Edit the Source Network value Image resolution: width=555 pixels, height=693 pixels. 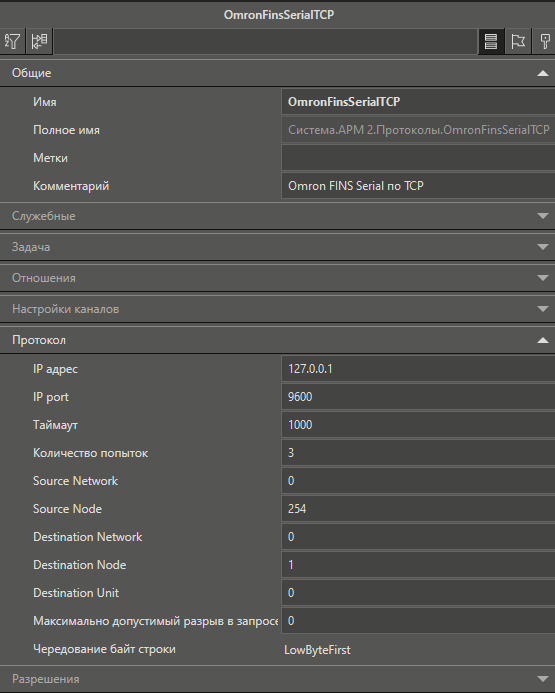click(418, 481)
